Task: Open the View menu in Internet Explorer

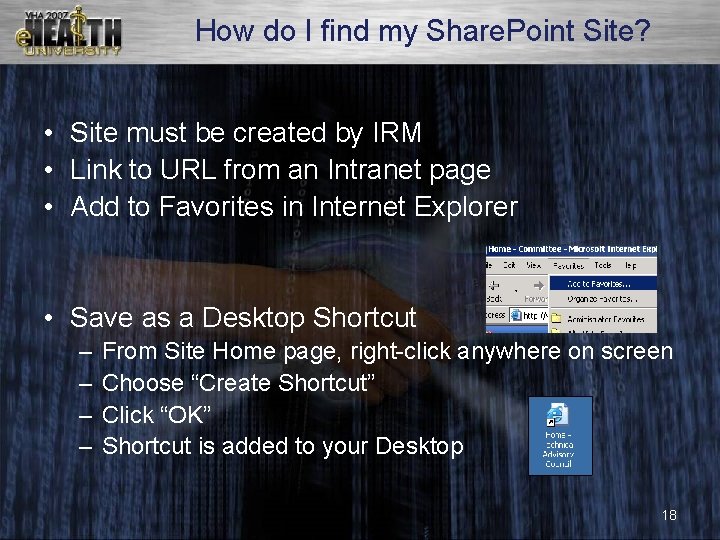Action: coord(534,265)
